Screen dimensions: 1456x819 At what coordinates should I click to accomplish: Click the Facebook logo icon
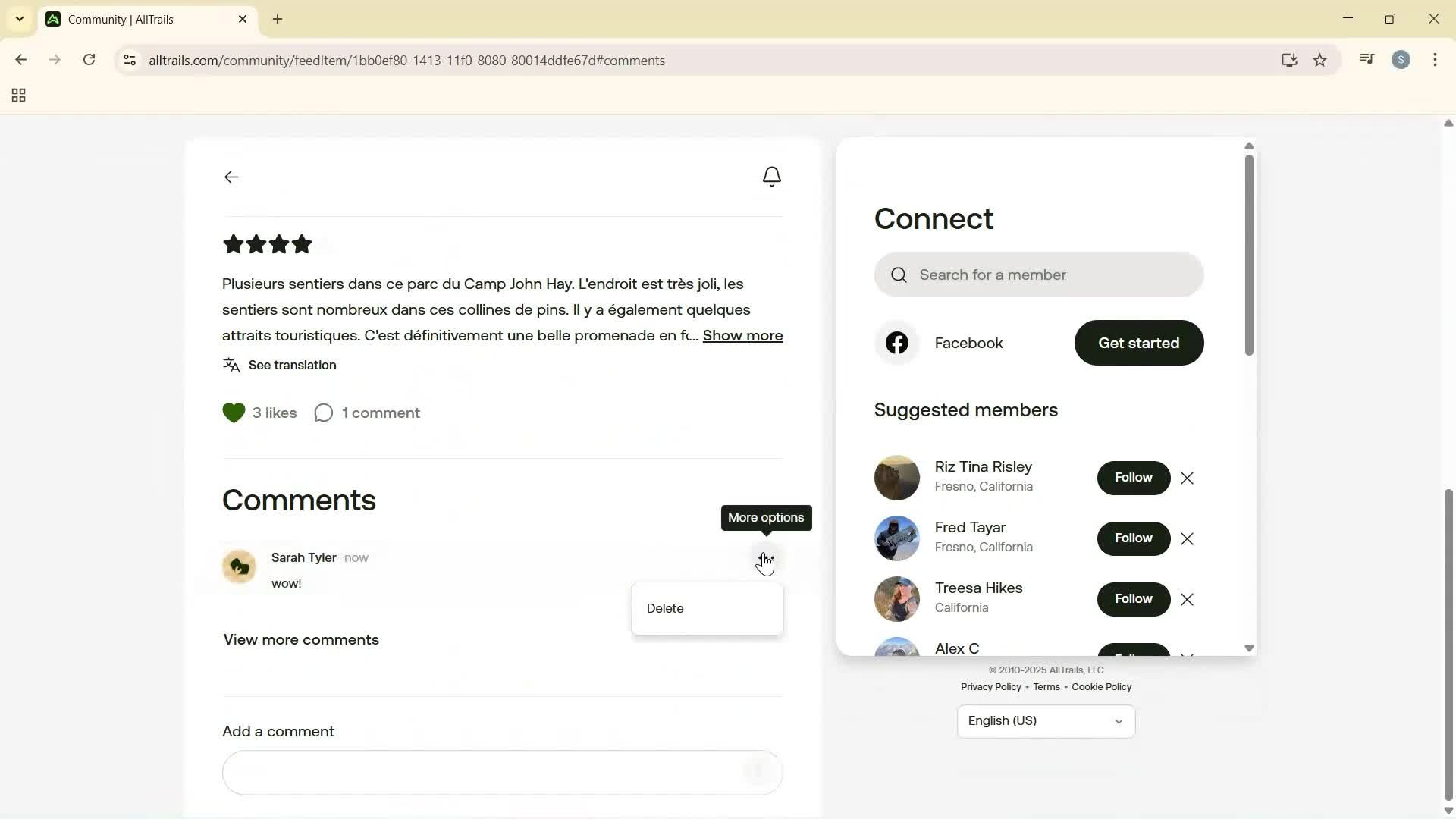pyautogui.click(x=897, y=343)
